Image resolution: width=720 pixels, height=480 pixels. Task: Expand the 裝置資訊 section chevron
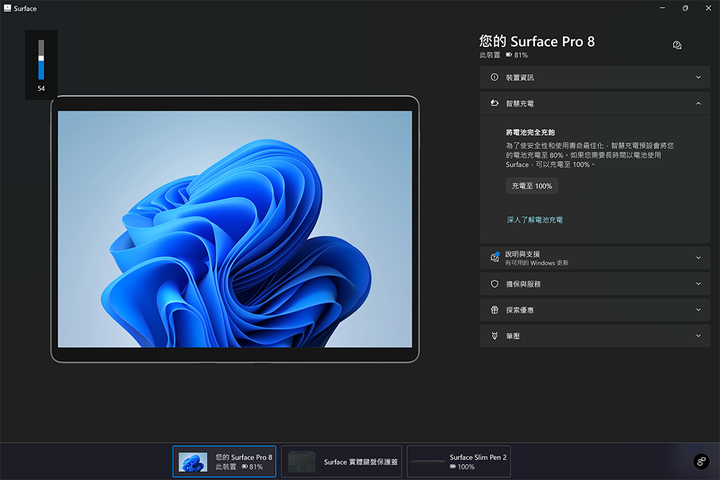click(x=698, y=77)
